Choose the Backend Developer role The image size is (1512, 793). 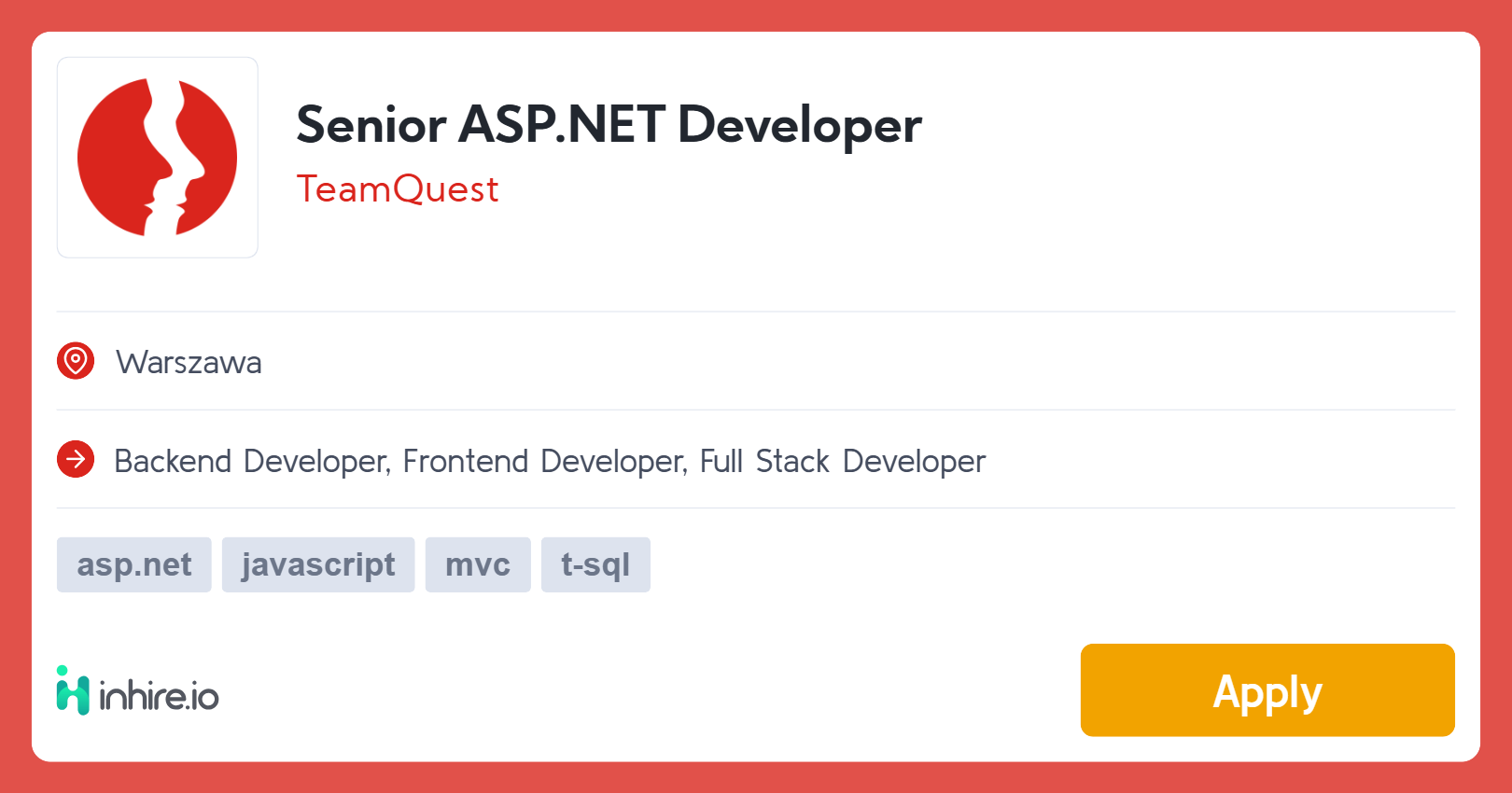point(250,462)
